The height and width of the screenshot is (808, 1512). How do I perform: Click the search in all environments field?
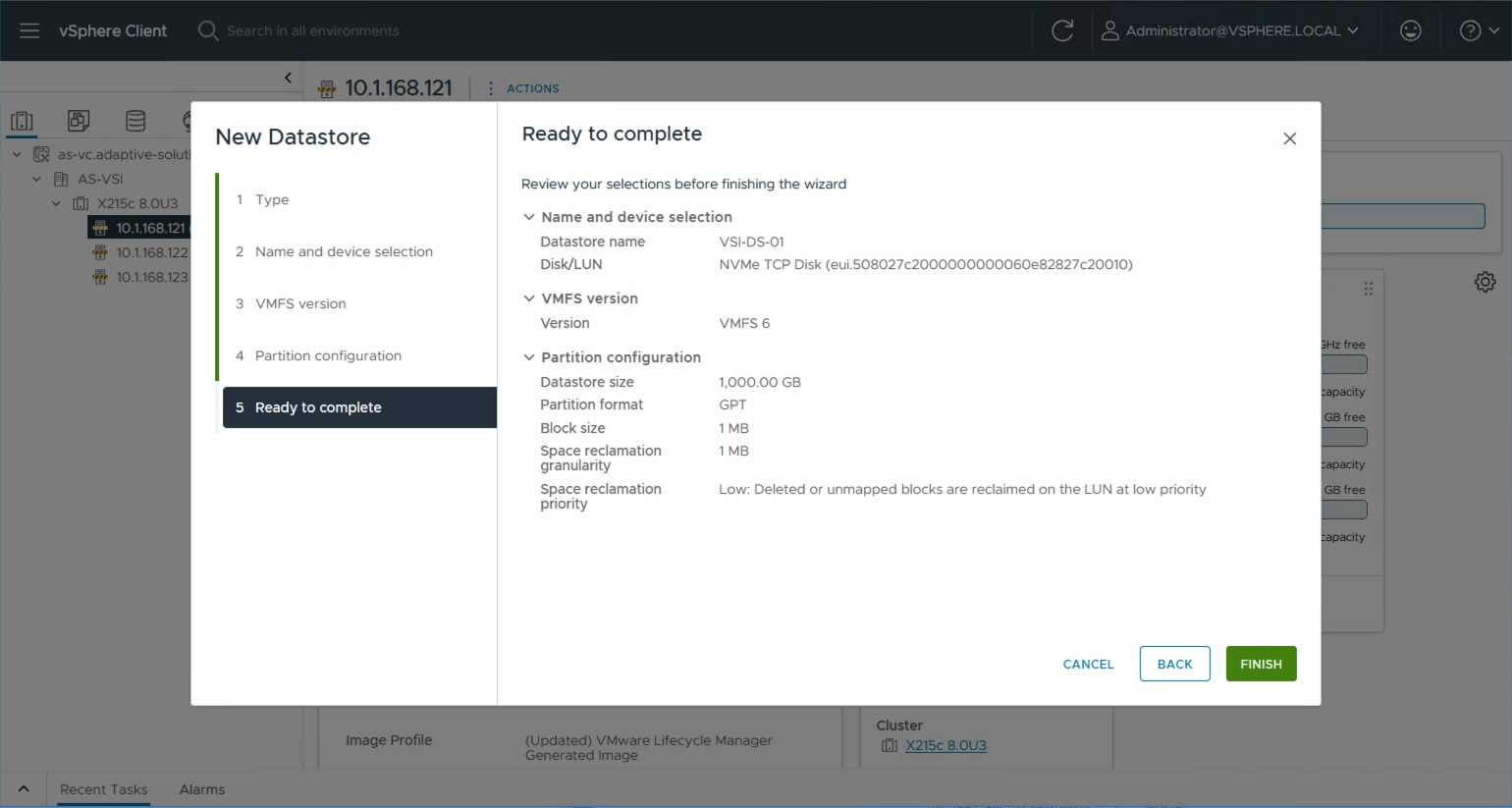[x=314, y=30]
